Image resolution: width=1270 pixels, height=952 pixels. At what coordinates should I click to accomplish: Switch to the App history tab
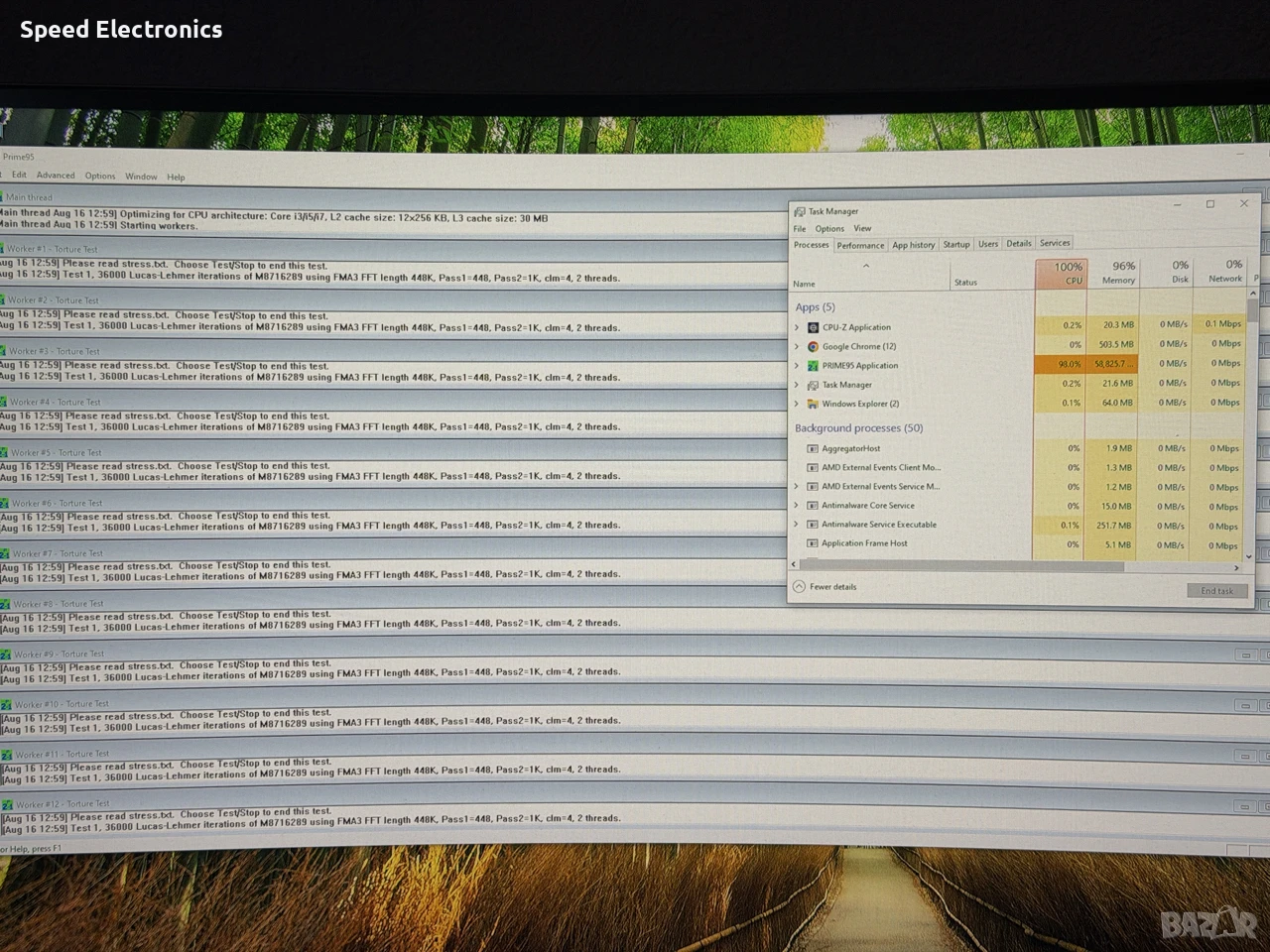(913, 245)
